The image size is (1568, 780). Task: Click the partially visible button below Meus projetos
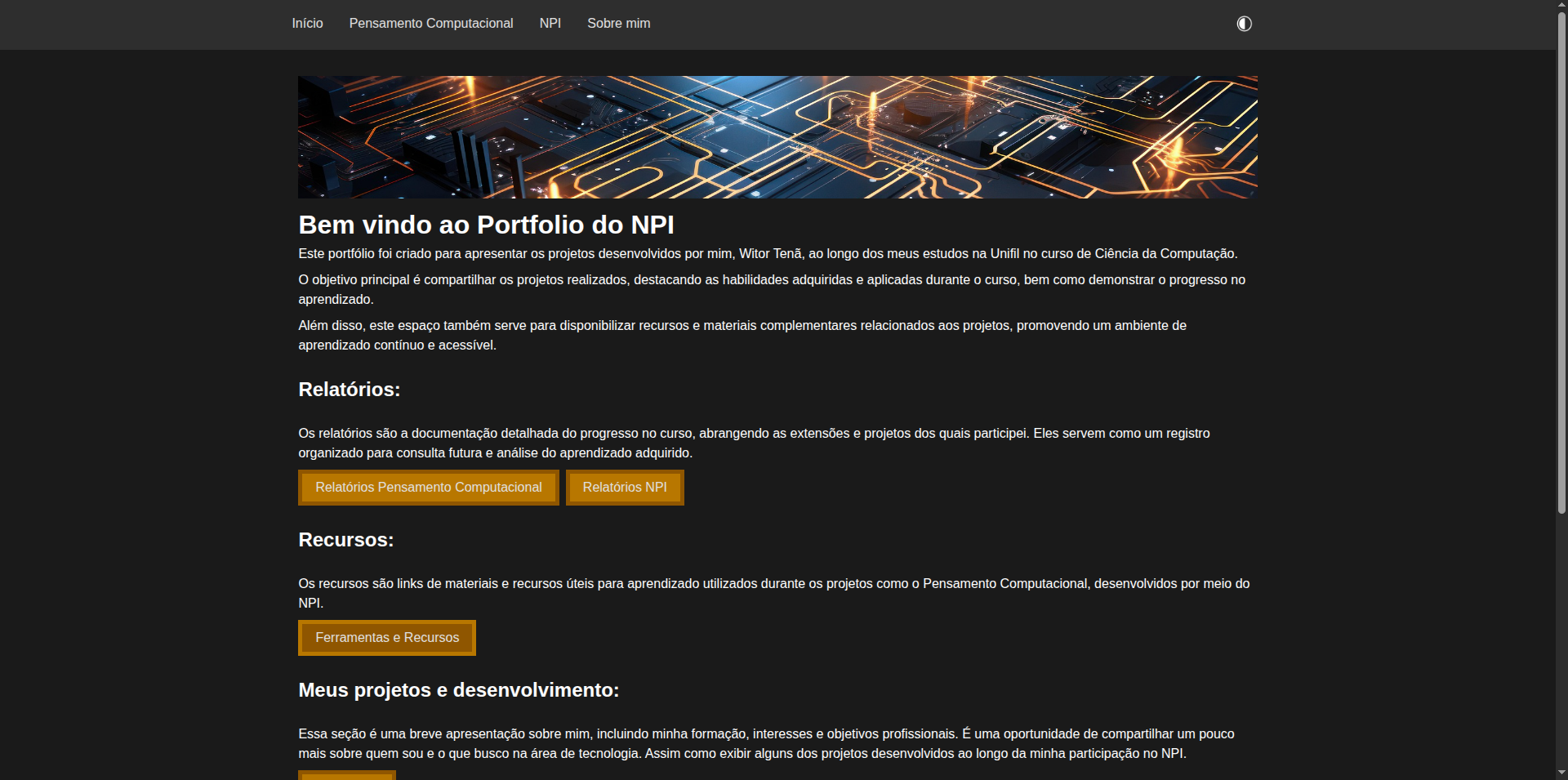pos(347,775)
